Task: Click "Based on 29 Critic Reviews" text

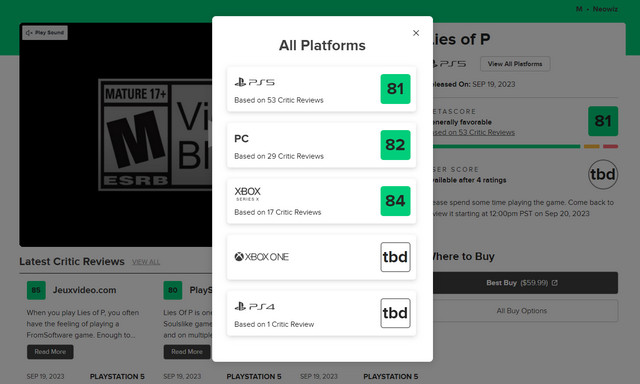Action: (x=279, y=156)
